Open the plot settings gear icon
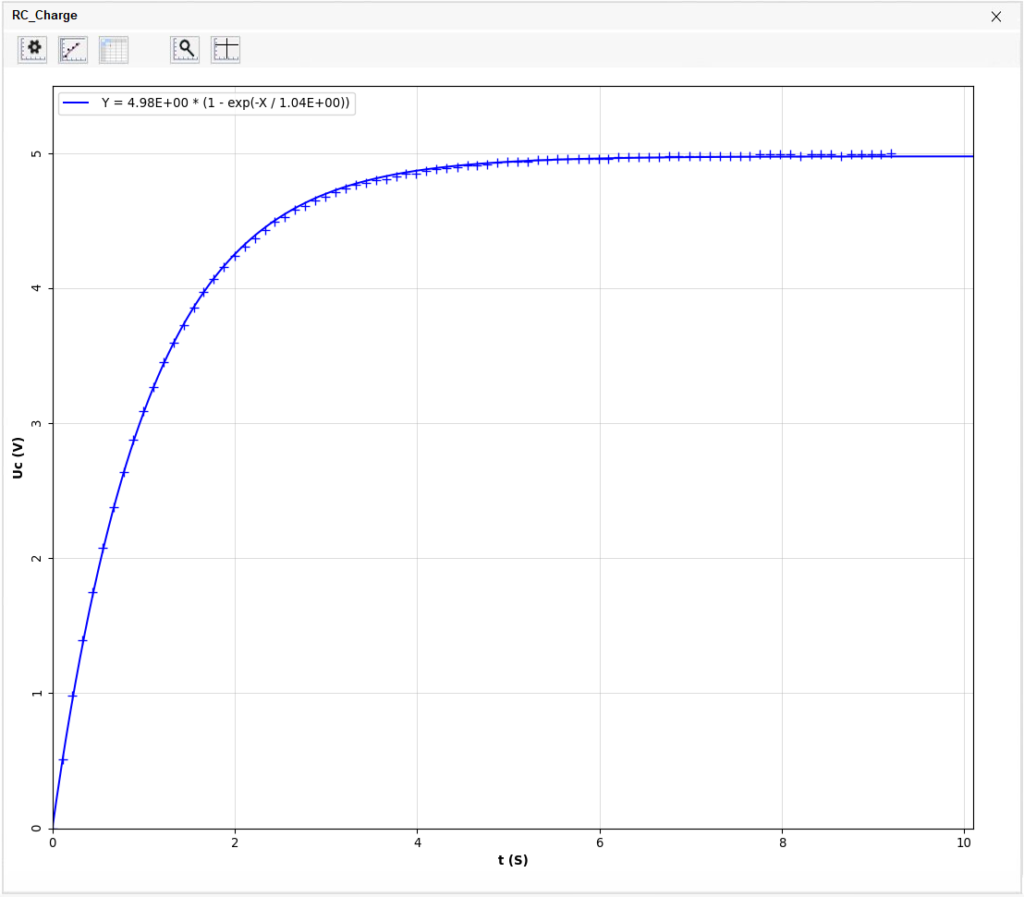Image resolution: width=1024 pixels, height=897 pixels. point(33,49)
